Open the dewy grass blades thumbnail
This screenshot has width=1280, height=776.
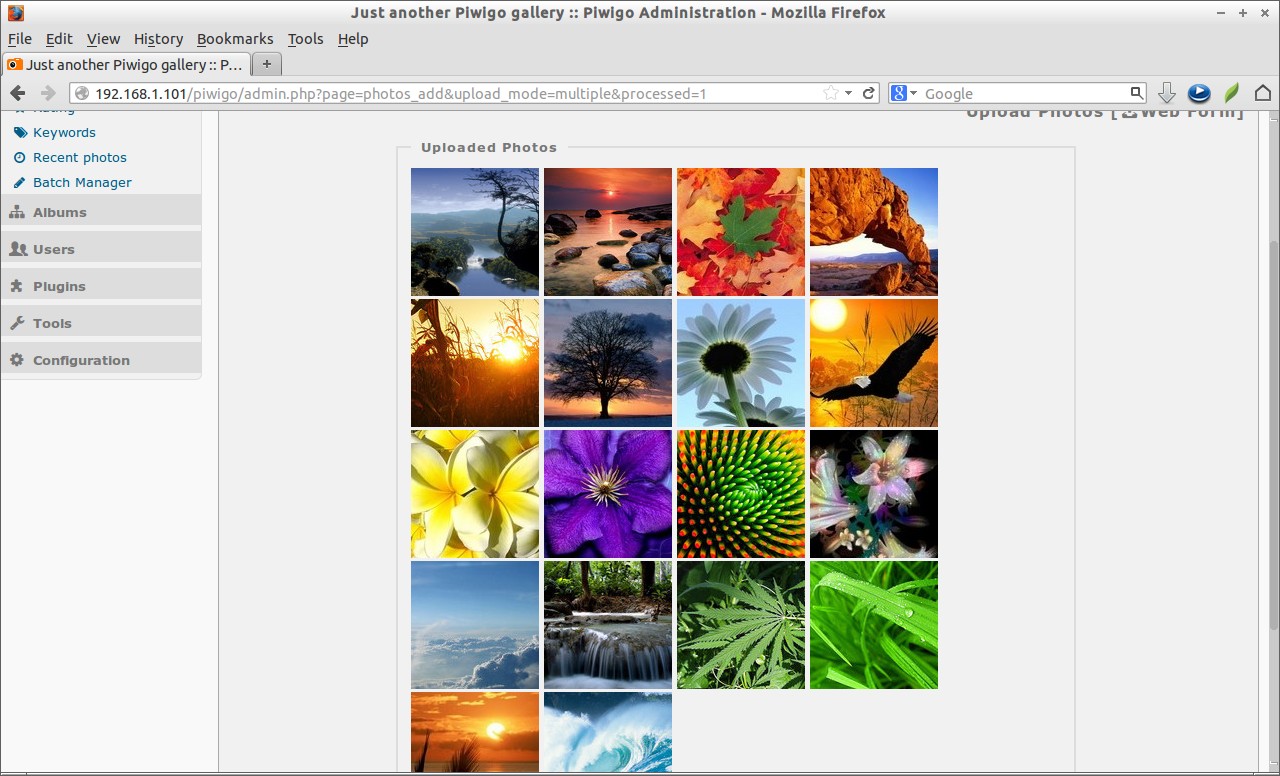click(x=874, y=625)
